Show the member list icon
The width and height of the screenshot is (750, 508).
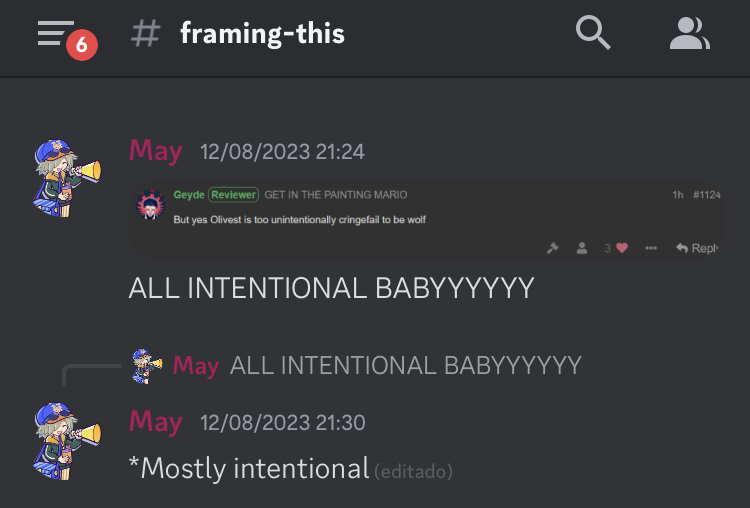pyautogui.click(x=690, y=33)
